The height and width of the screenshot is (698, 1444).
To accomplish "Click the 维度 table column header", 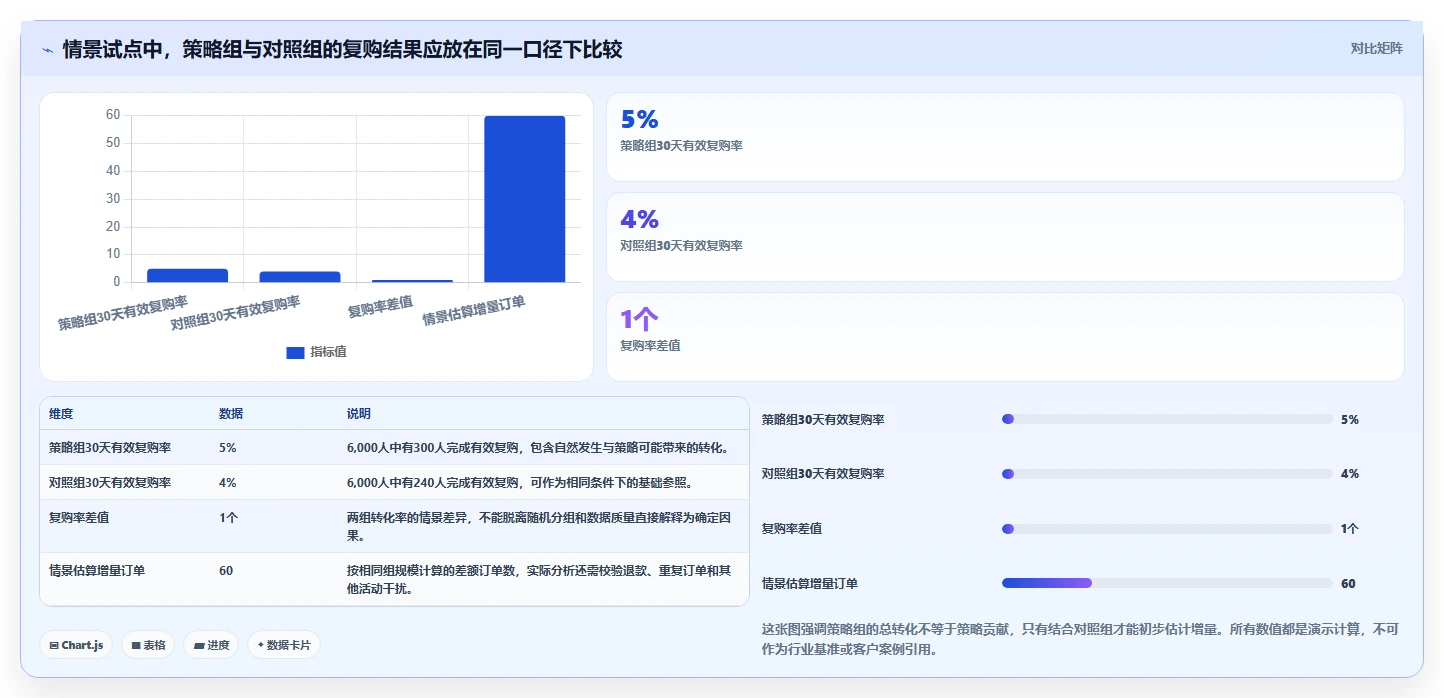I will coord(61,414).
